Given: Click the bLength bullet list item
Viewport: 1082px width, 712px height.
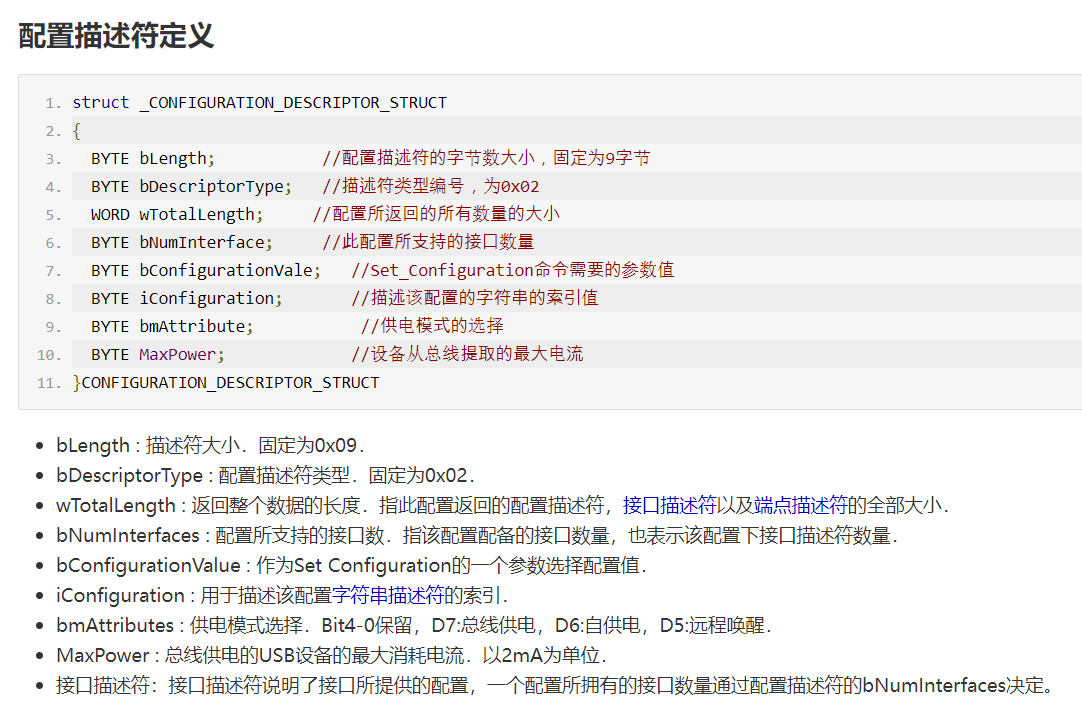Looking at the screenshot, I should (x=210, y=445).
